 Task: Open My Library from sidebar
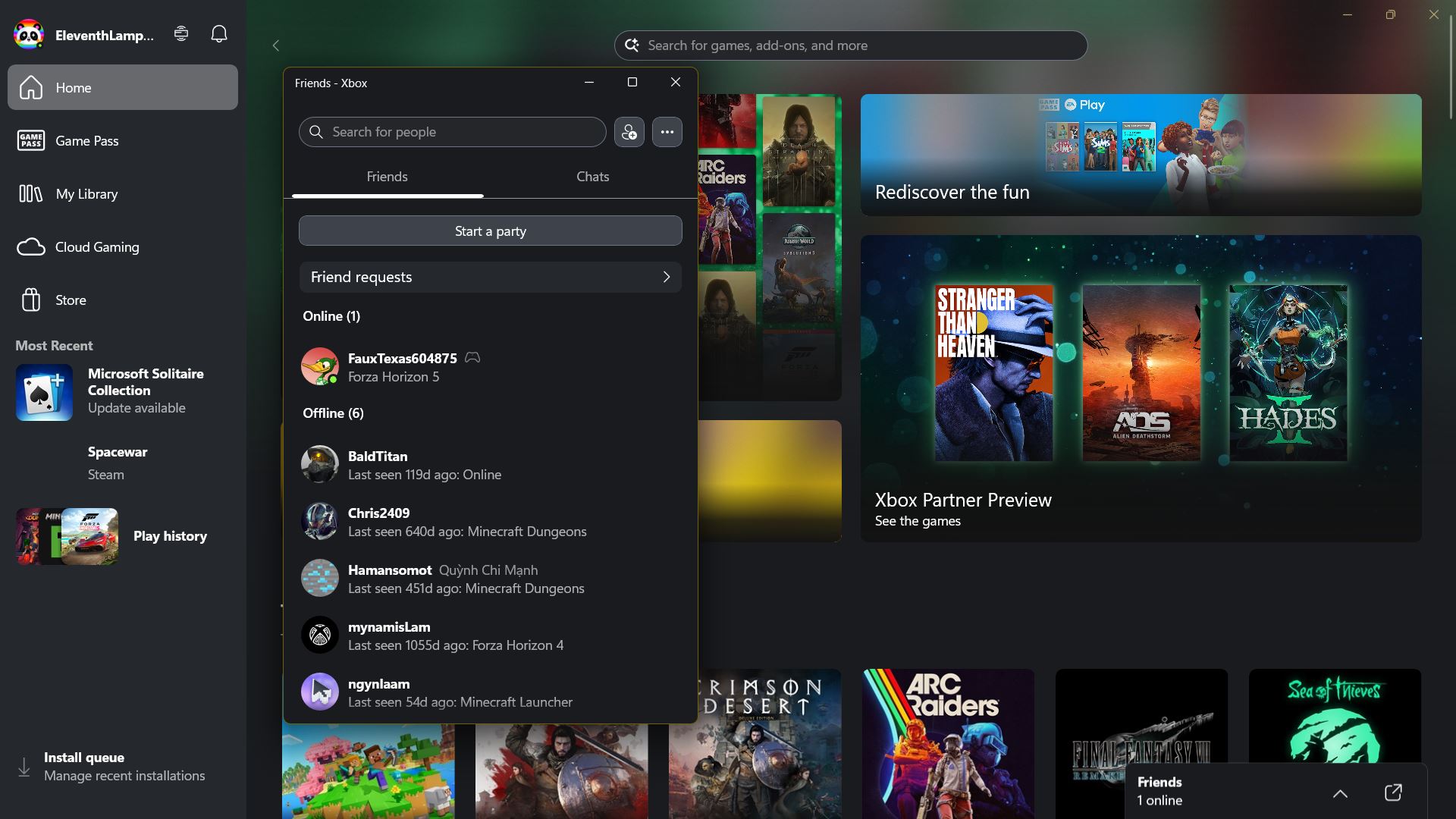(x=86, y=194)
